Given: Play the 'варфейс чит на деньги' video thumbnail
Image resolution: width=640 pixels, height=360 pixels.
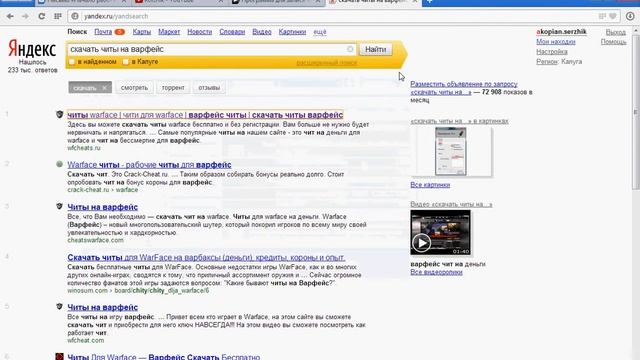Looking at the screenshot, I should point(440,233).
